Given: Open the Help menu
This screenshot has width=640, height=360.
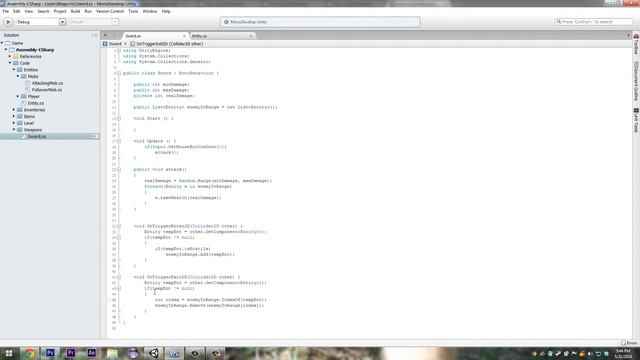Looking at the screenshot, I should [166, 11].
